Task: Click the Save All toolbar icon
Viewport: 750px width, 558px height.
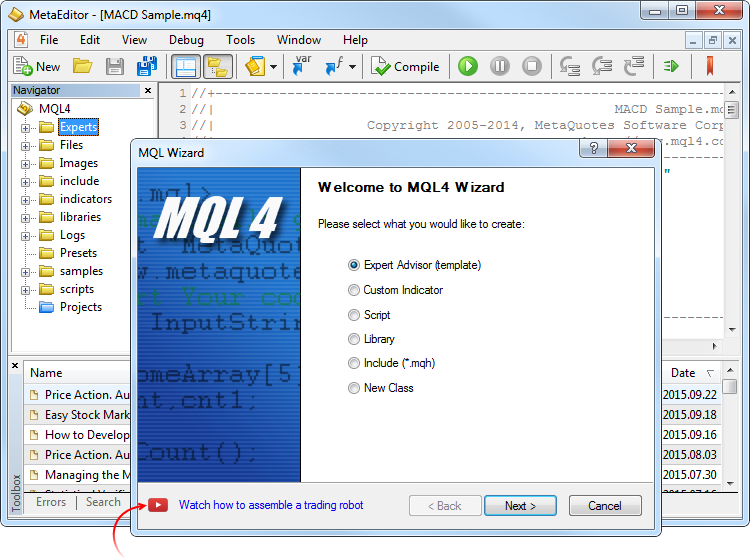Action: 147,67
